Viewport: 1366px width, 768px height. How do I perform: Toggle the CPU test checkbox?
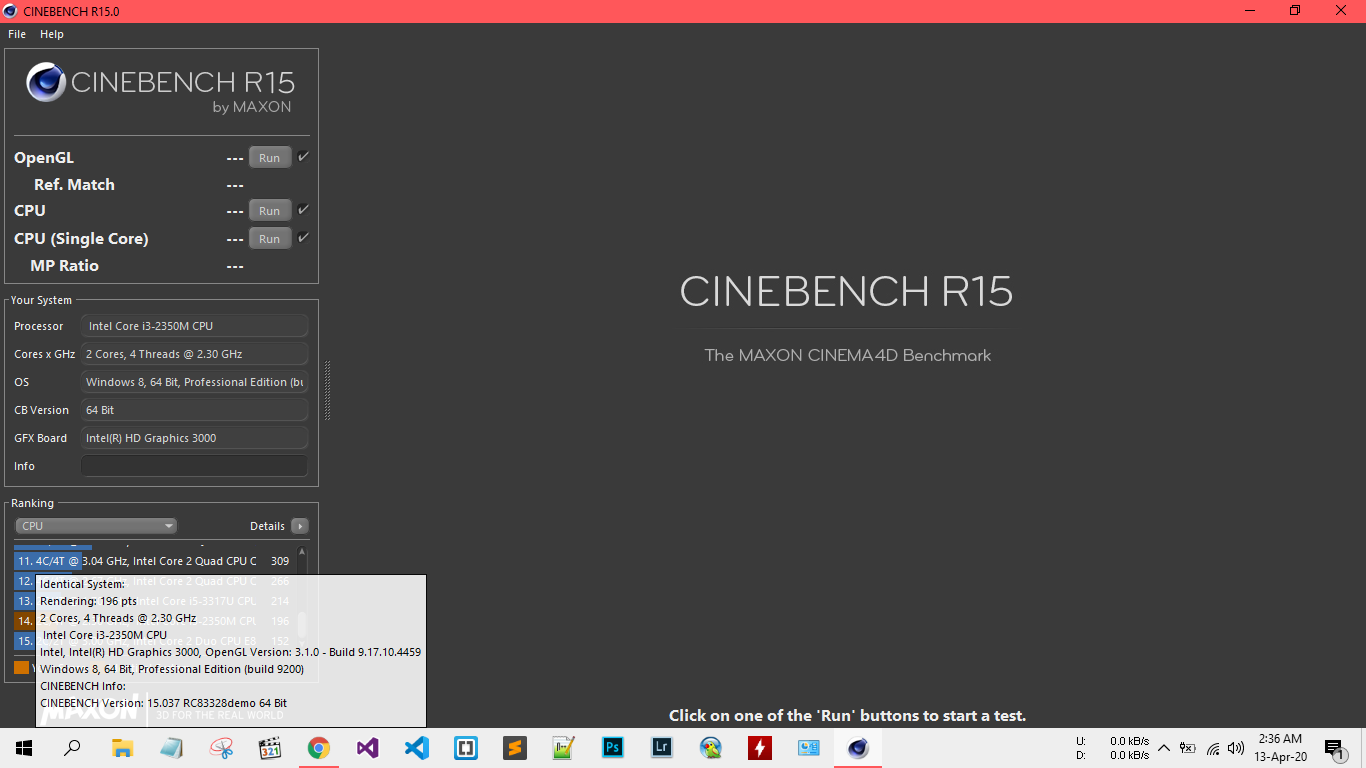point(303,210)
